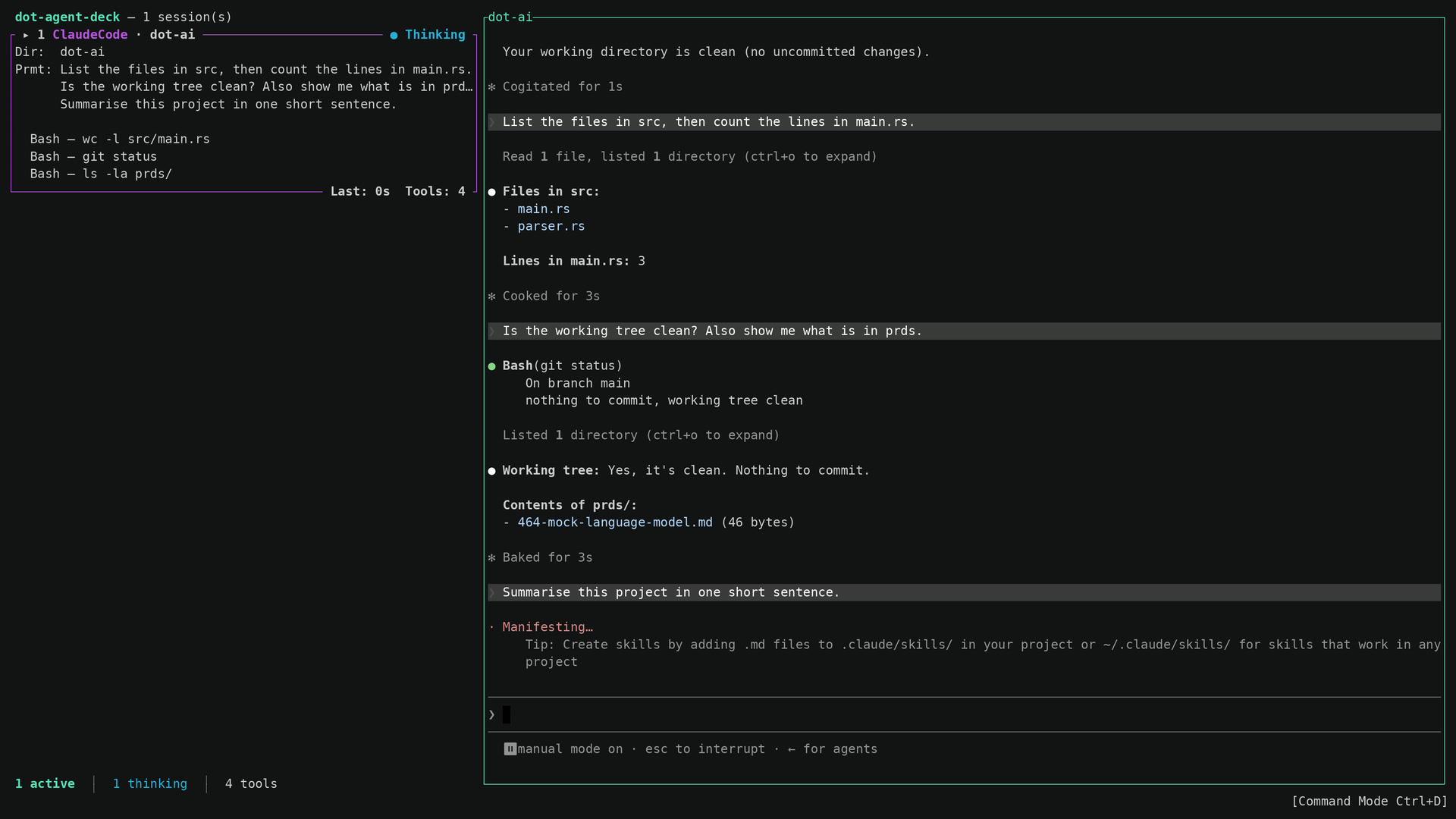This screenshot has height=819, width=1456.
Task: Click the 'Prmt:' label in session card
Action: click(x=33, y=70)
